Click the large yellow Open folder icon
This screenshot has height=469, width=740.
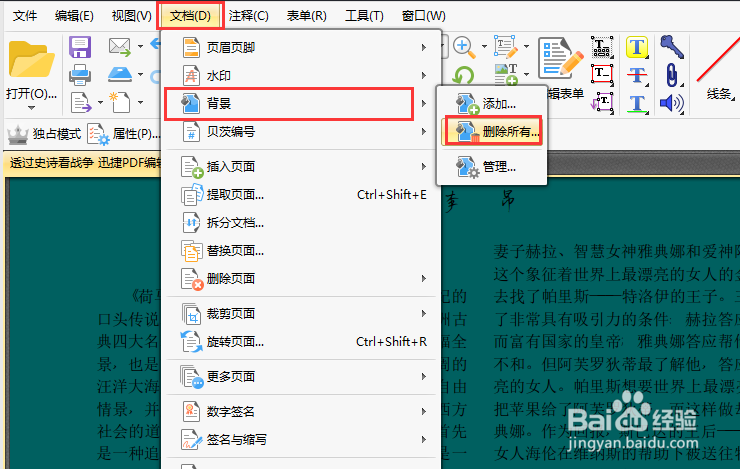pyautogui.click(x=32, y=59)
